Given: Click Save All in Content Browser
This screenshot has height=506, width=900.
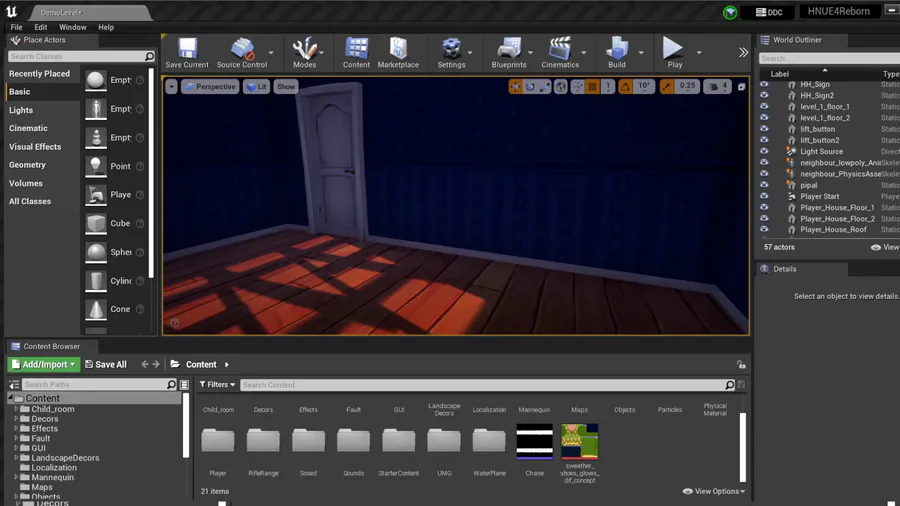Looking at the screenshot, I should click(x=106, y=364).
